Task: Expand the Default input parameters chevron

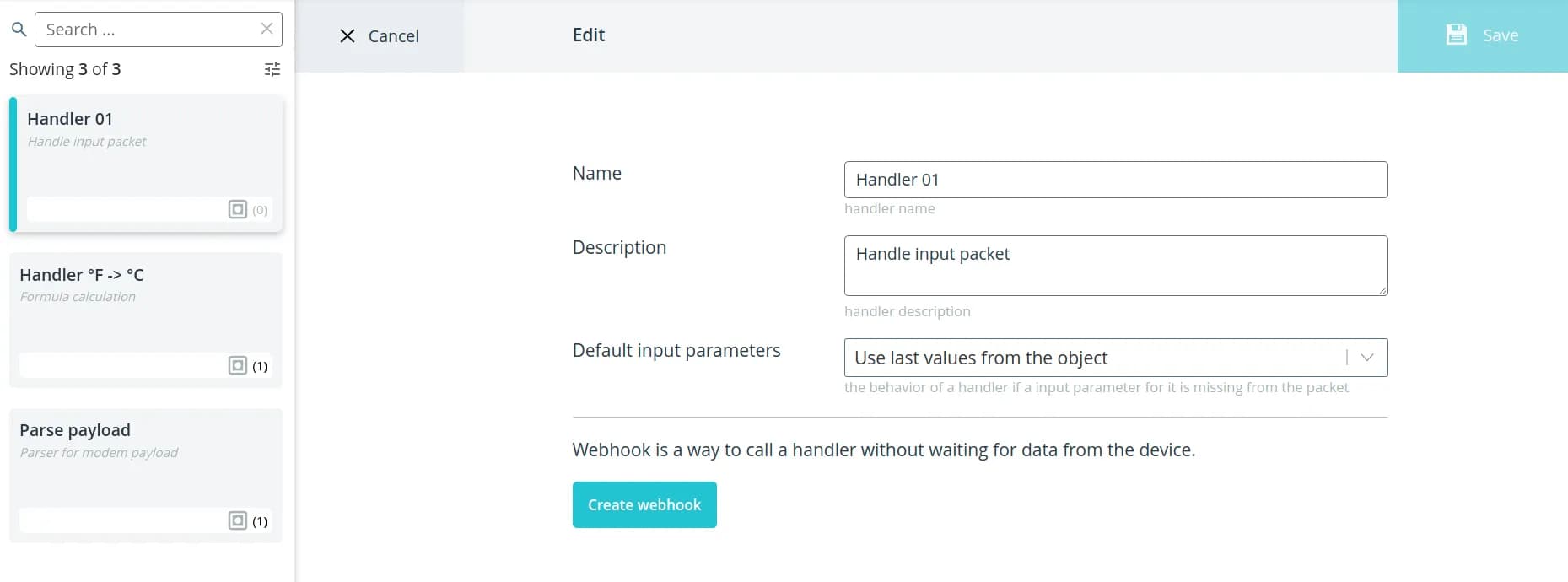Action: (x=1367, y=358)
